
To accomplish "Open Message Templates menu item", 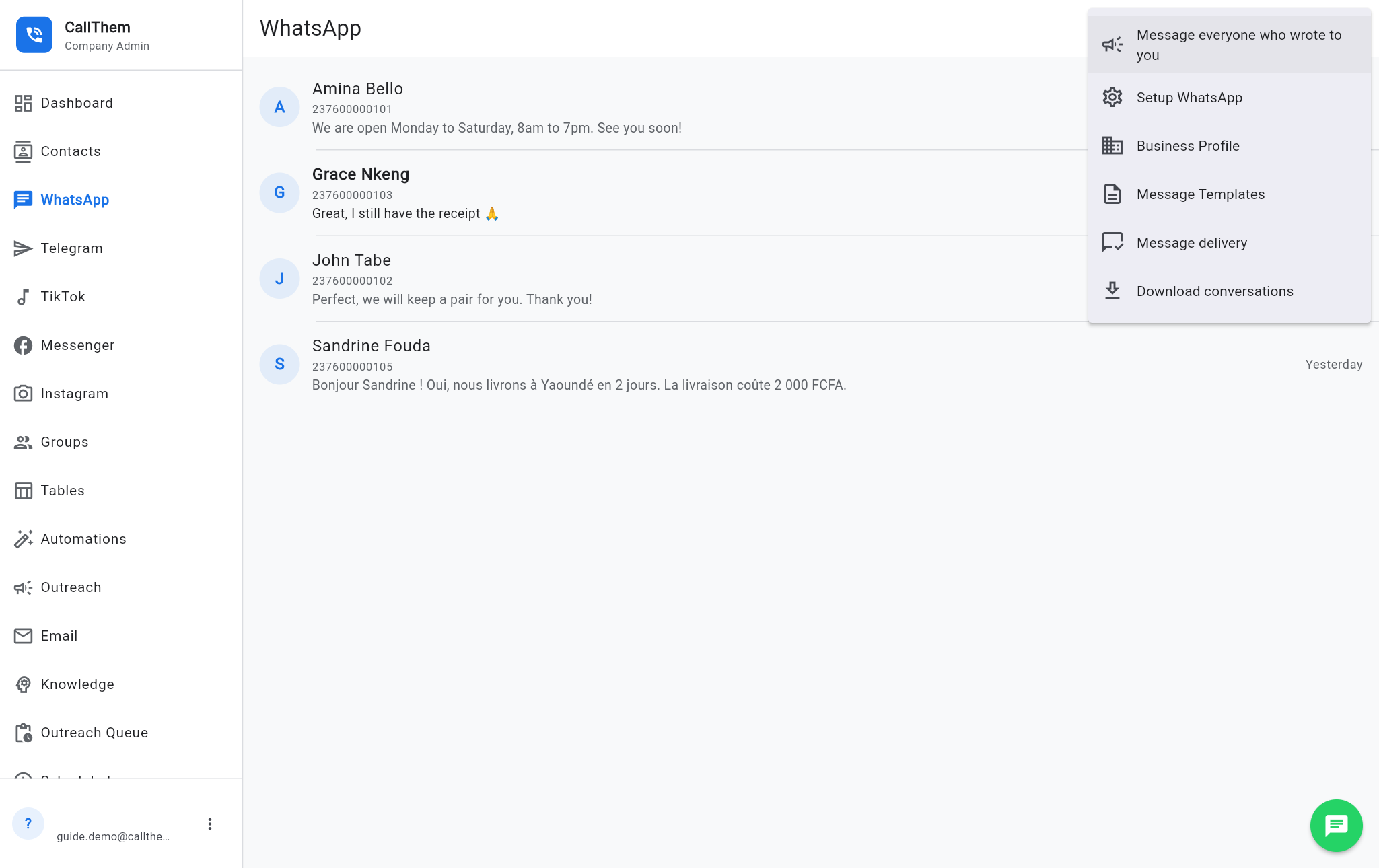I will [1229, 194].
